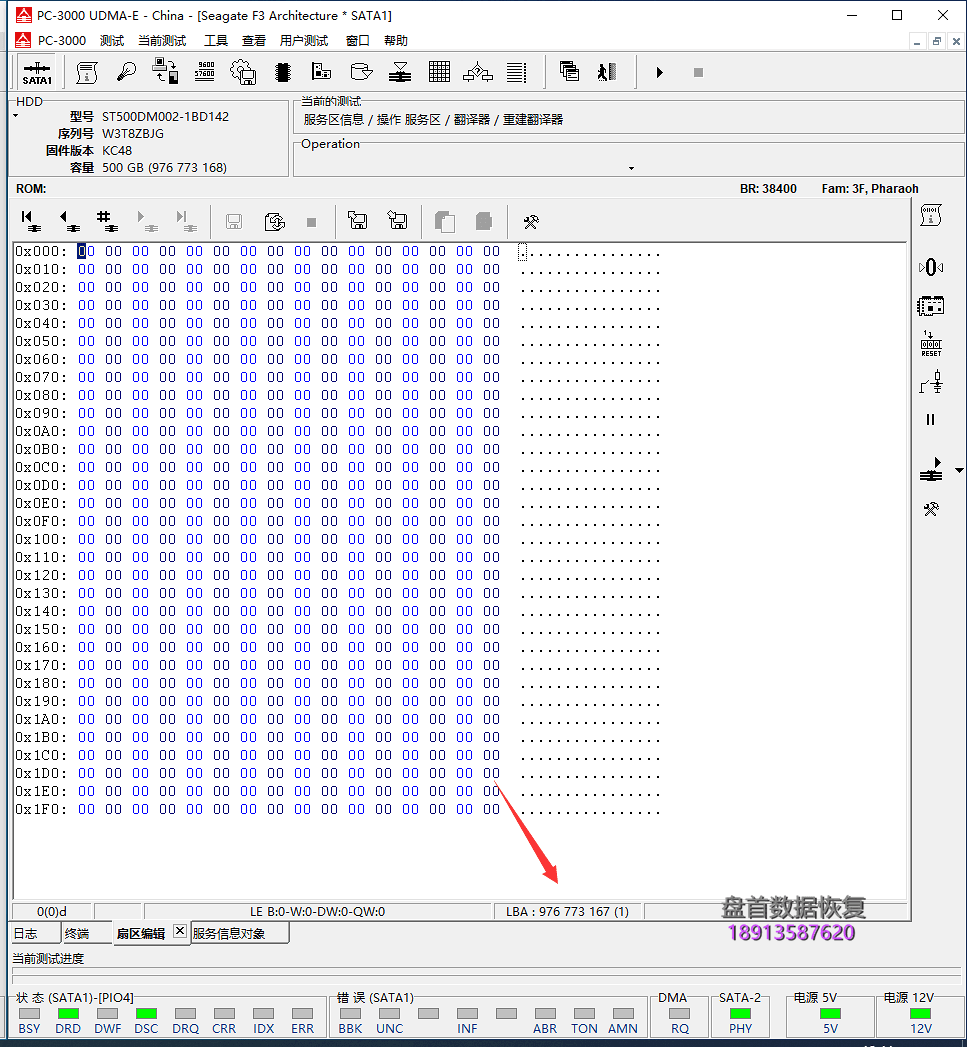Image resolution: width=967 pixels, height=1047 pixels.
Task: Open the 工具 menu
Action: [216, 41]
